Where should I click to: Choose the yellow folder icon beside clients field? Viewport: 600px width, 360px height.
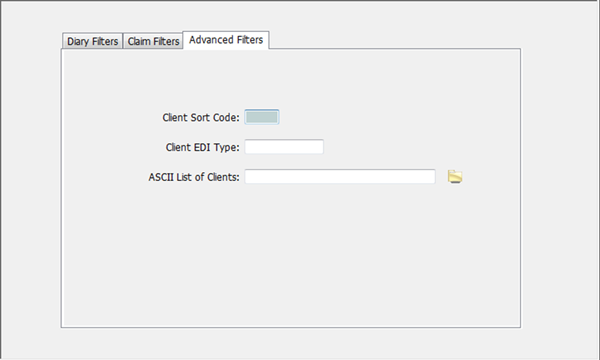click(455, 177)
